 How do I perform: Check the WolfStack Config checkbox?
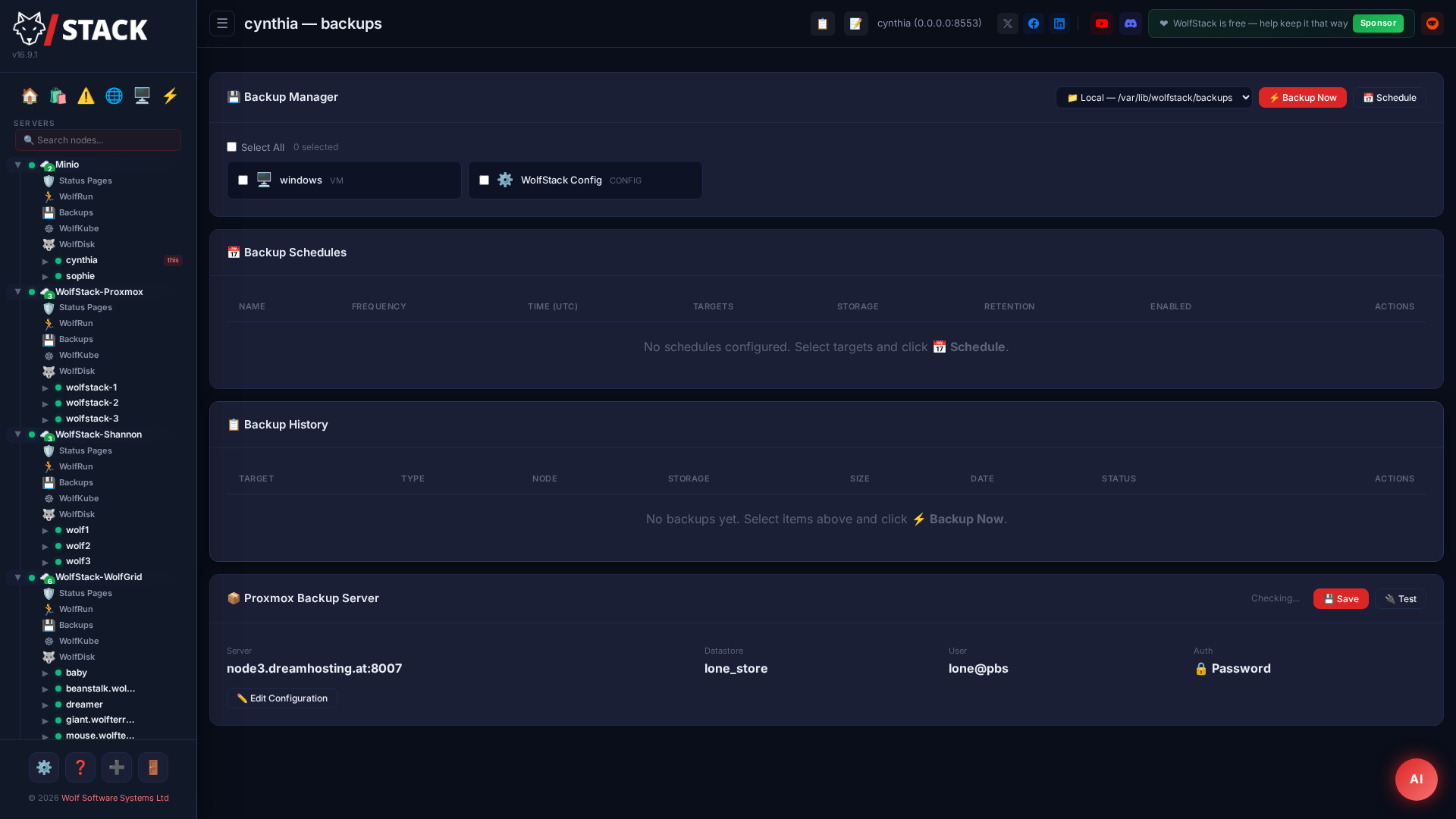click(484, 180)
